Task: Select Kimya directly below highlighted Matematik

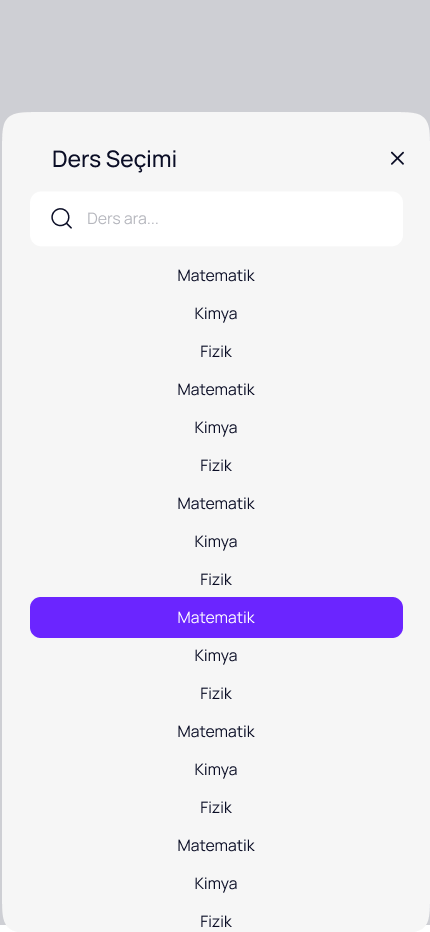Action: click(x=216, y=656)
